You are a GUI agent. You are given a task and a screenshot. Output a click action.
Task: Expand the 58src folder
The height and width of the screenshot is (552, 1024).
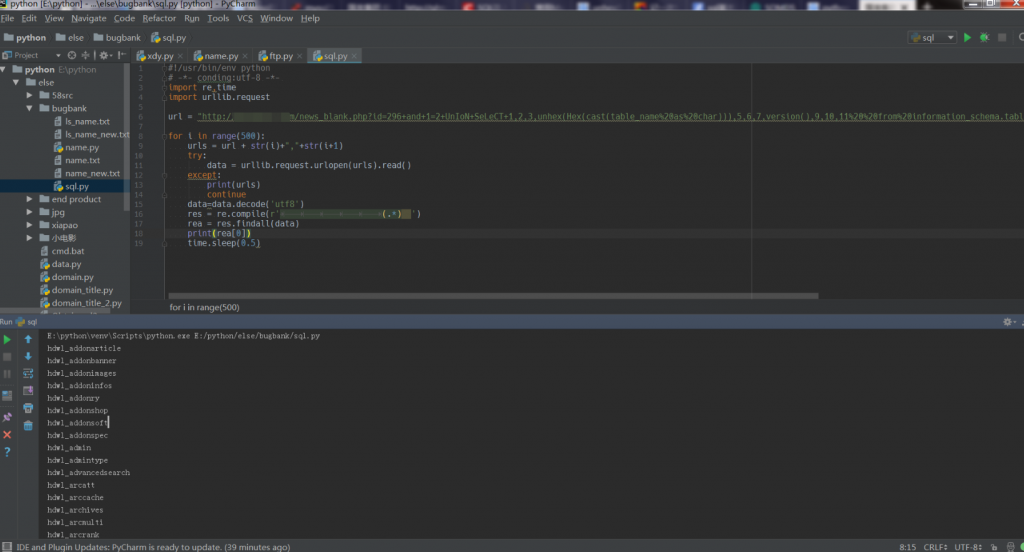[29, 95]
